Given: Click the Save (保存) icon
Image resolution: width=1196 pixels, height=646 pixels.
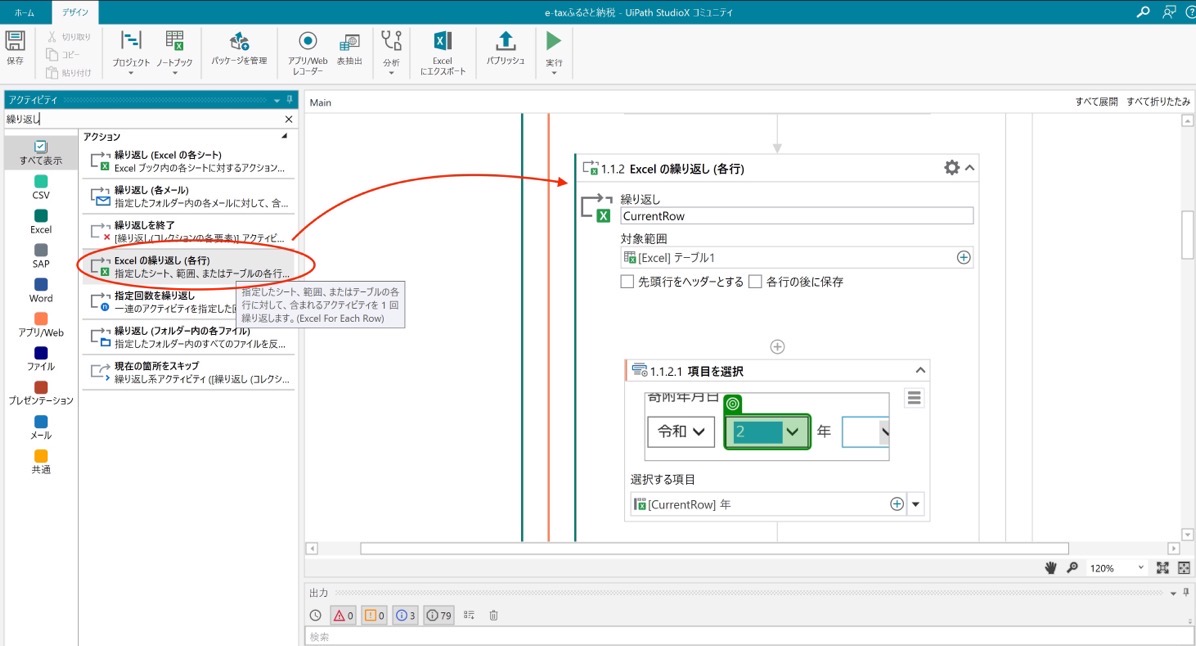Looking at the screenshot, I should coord(14,49).
